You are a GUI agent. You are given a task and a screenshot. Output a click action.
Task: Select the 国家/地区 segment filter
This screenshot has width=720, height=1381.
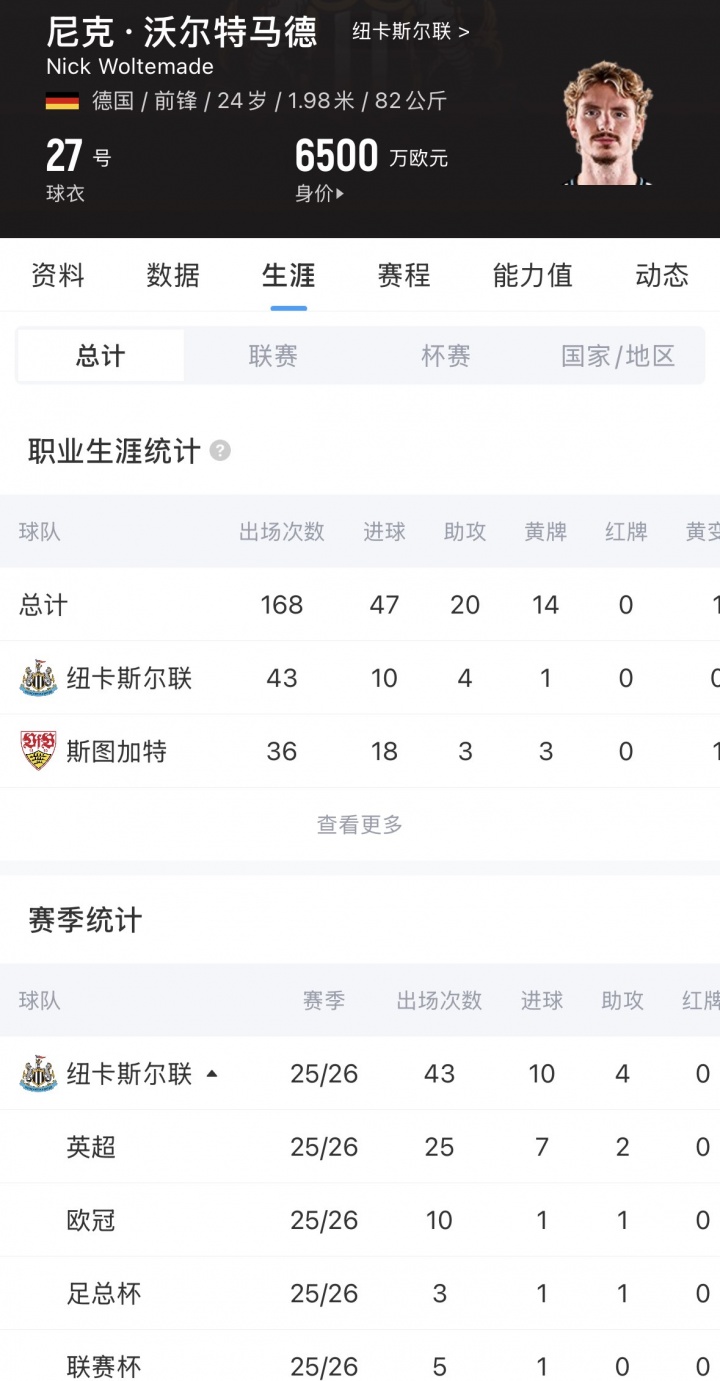(618, 356)
